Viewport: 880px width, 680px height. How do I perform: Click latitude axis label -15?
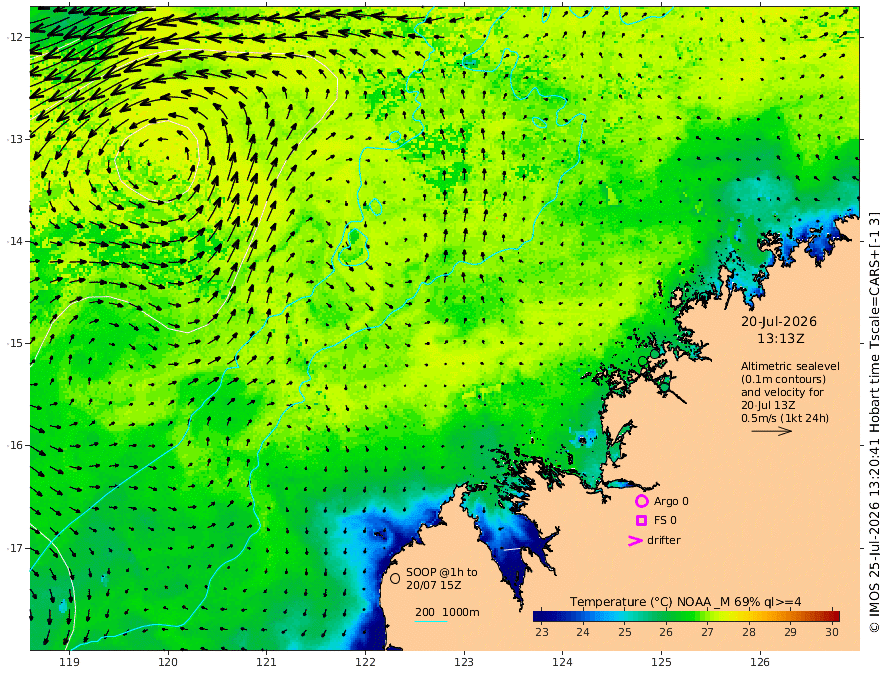pyautogui.click(x=15, y=343)
